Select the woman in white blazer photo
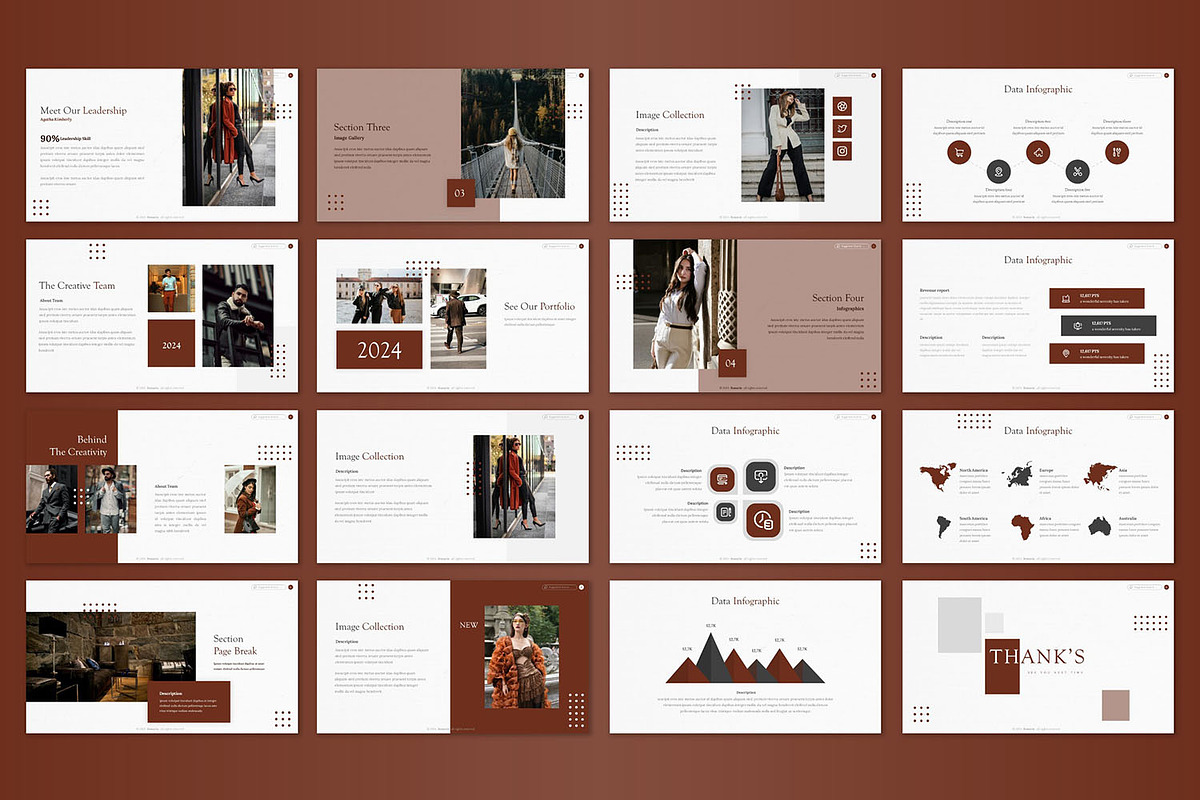 [785, 146]
